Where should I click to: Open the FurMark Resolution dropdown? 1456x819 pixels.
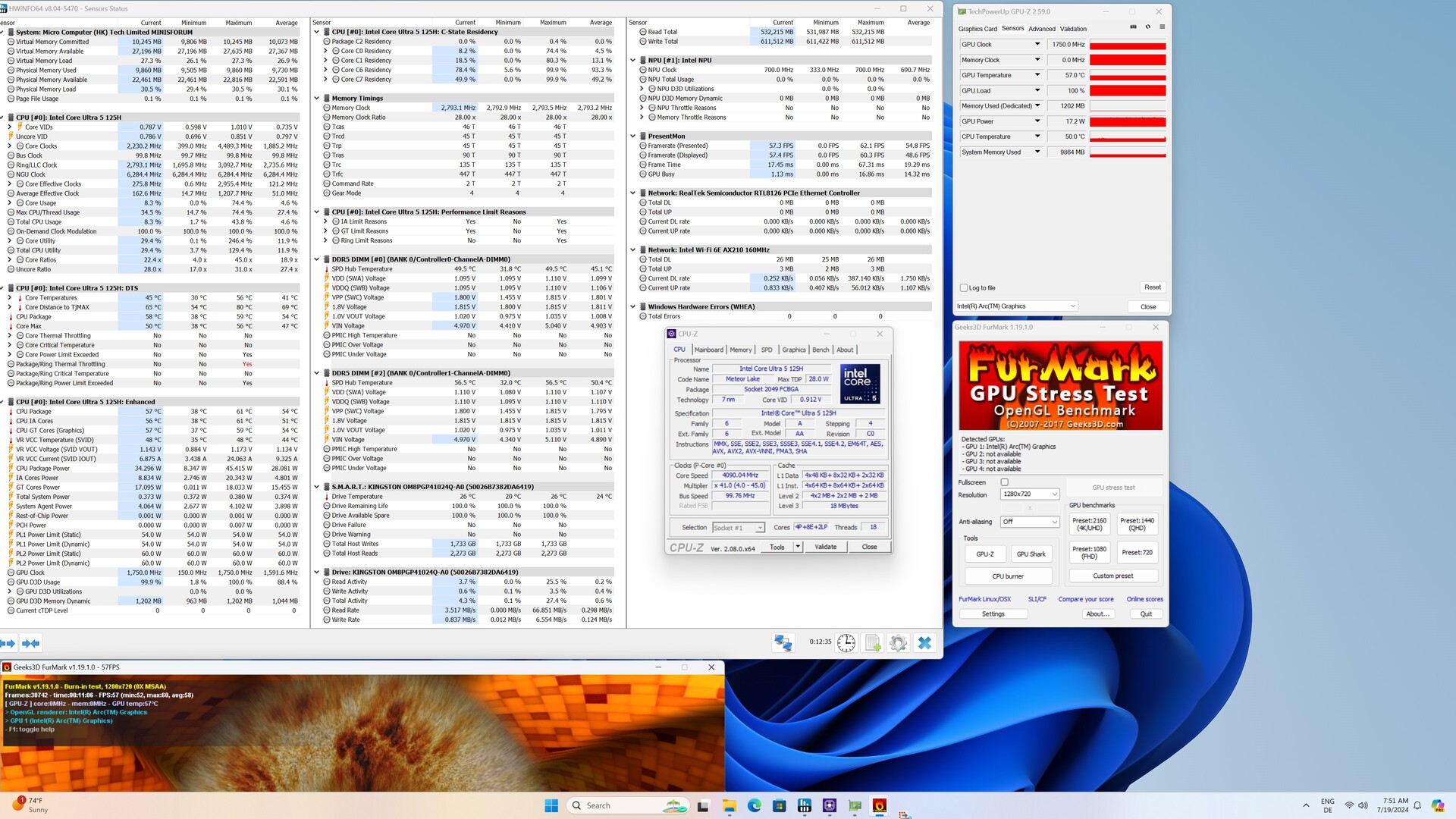pyautogui.click(x=1029, y=494)
